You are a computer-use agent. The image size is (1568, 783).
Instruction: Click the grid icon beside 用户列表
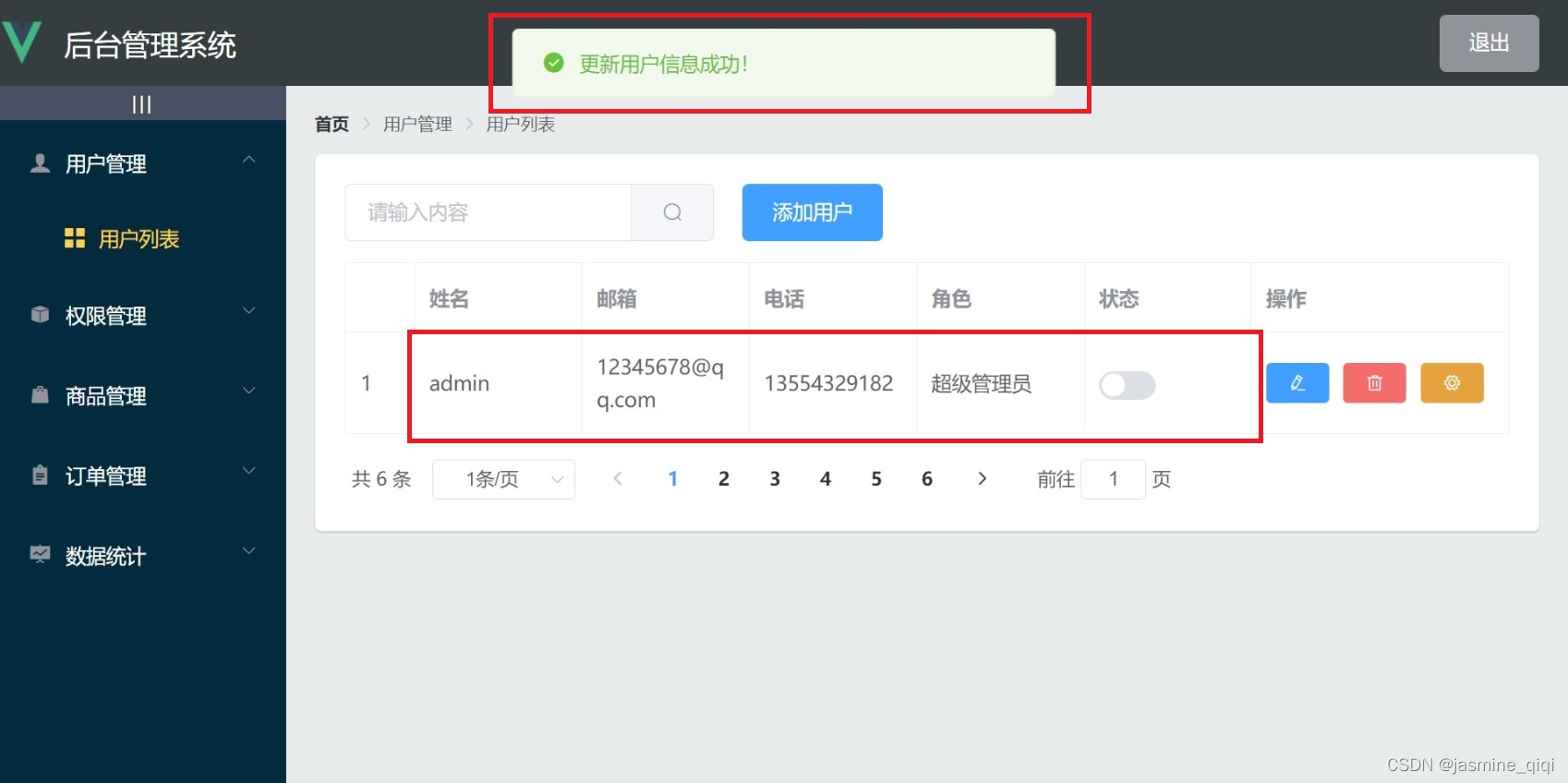(75, 238)
